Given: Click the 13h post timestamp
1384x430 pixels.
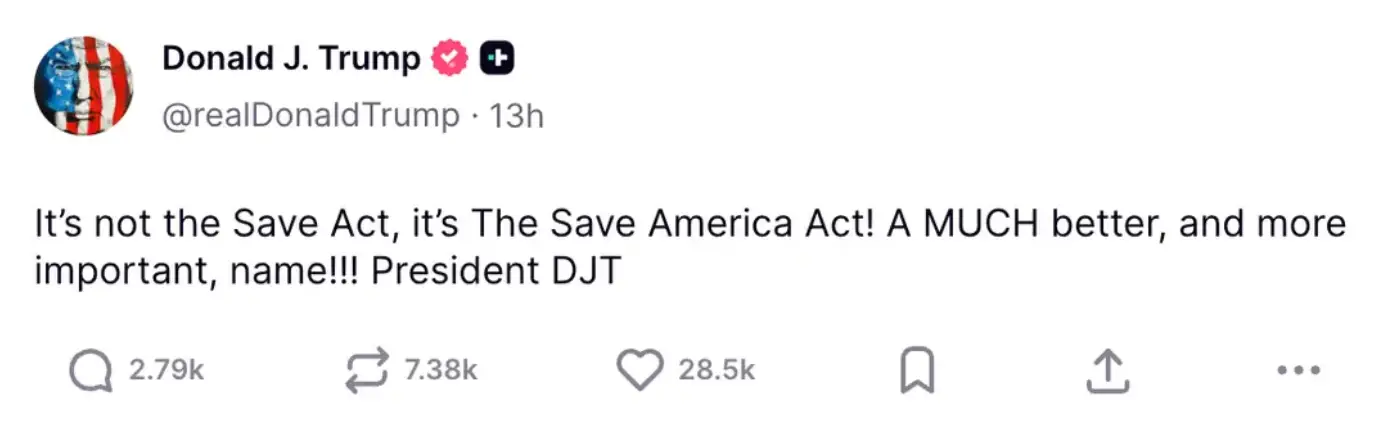Looking at the screenshot, I should click(518, 116).
